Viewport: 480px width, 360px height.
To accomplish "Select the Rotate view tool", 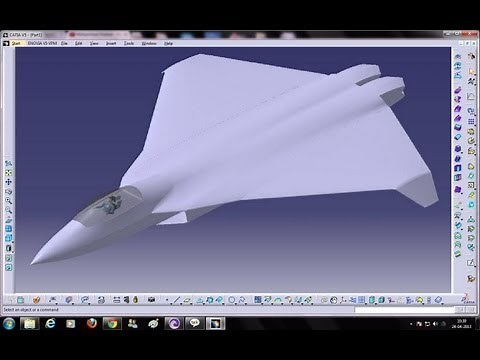I will point(9,192).
